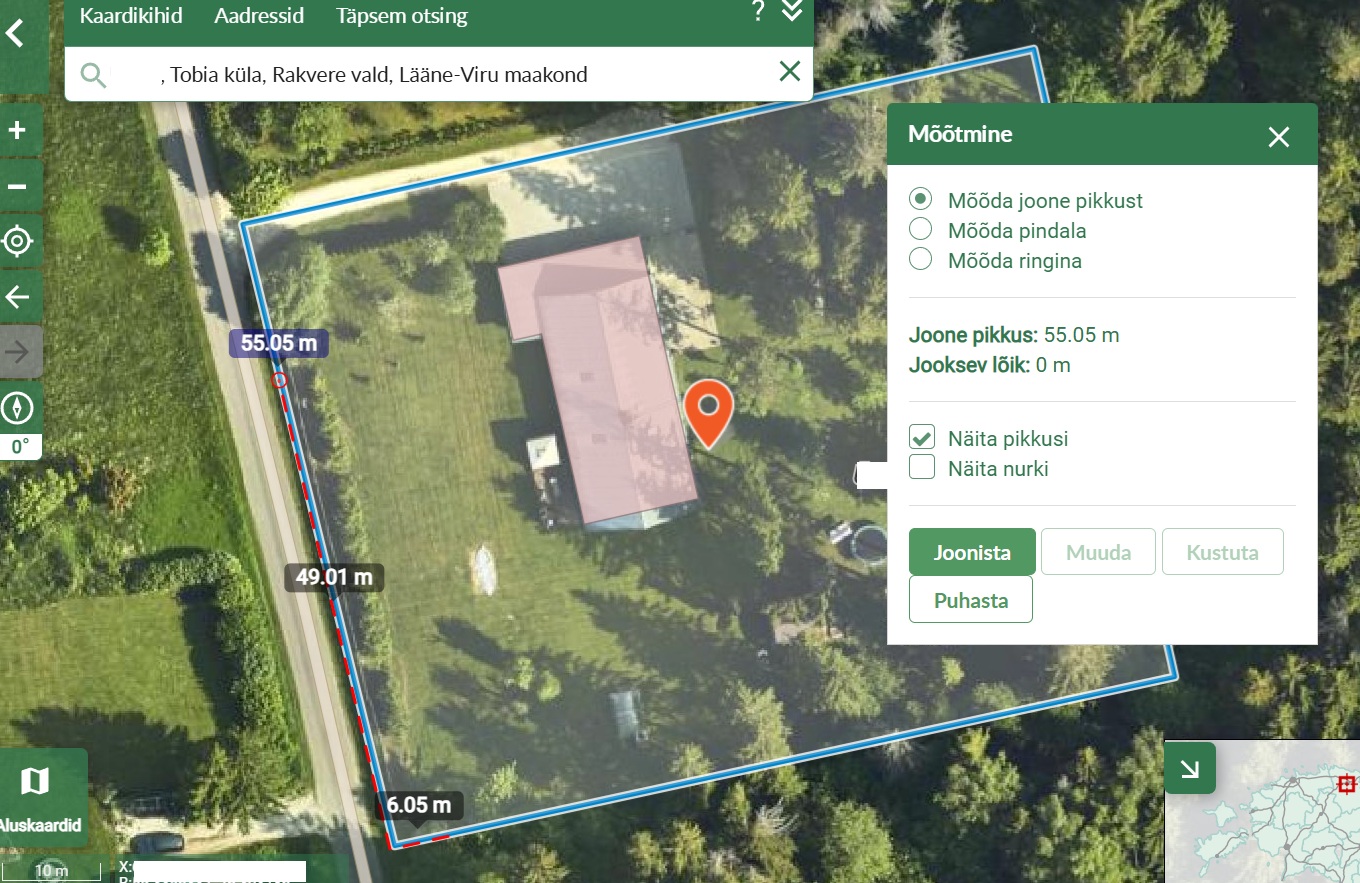The height and width of the screenshot is (883, 1360).
Task: Expand the search panel double chevron
Action: pyautogui.click(x=792, y=12)
